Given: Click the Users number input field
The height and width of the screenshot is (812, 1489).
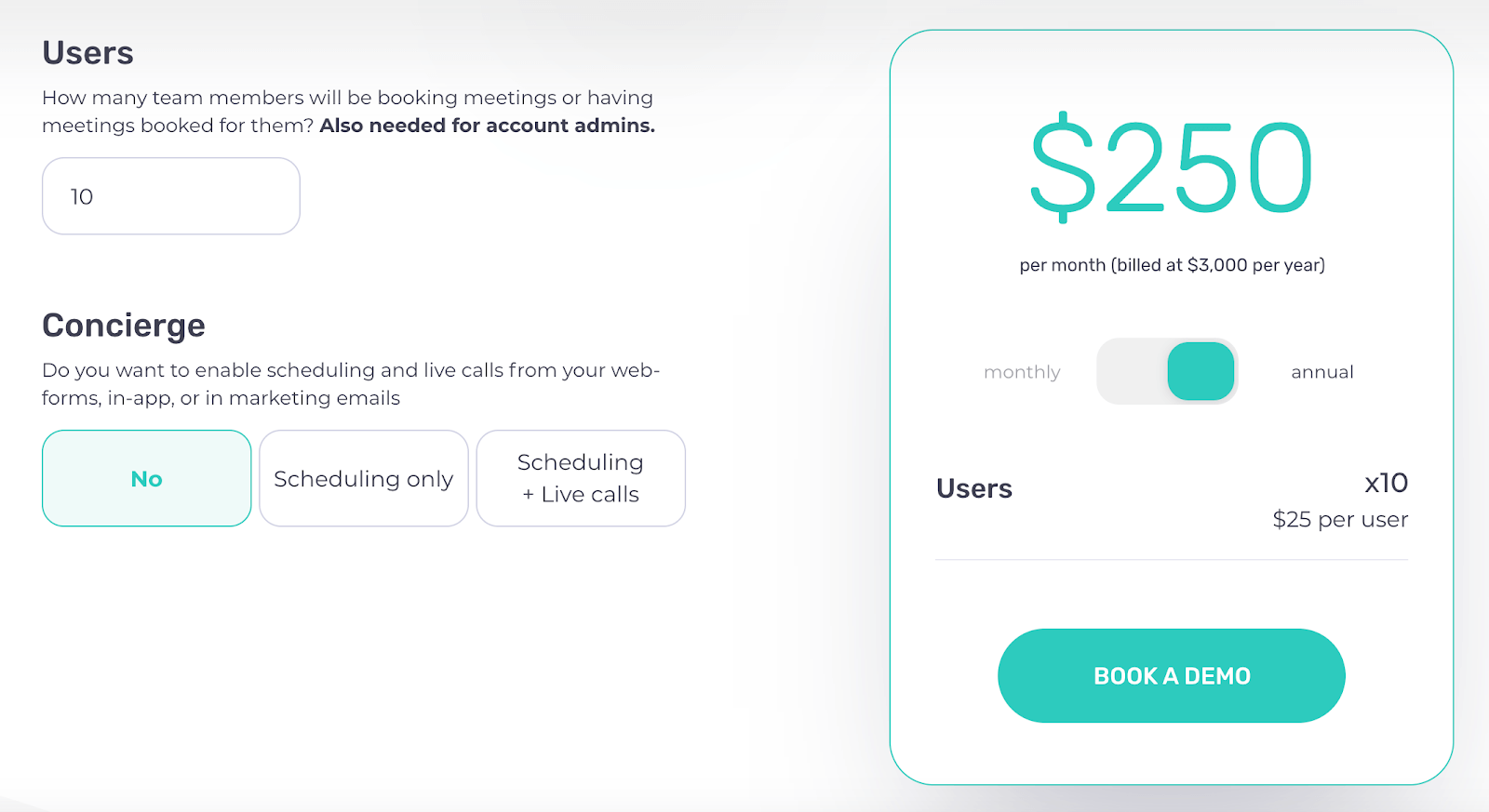Looking at the screenshot, I should pos(171,196).
